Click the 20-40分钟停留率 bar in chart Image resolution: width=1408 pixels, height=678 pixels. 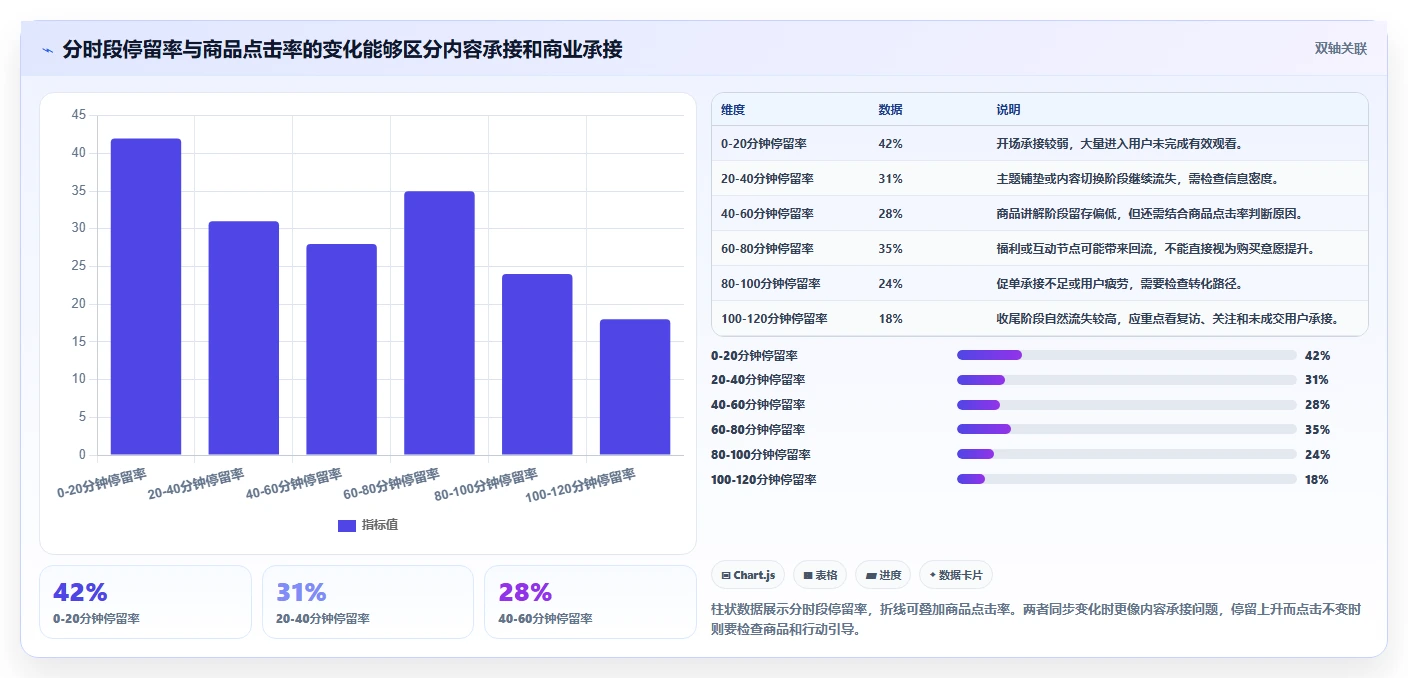[244, 338]
